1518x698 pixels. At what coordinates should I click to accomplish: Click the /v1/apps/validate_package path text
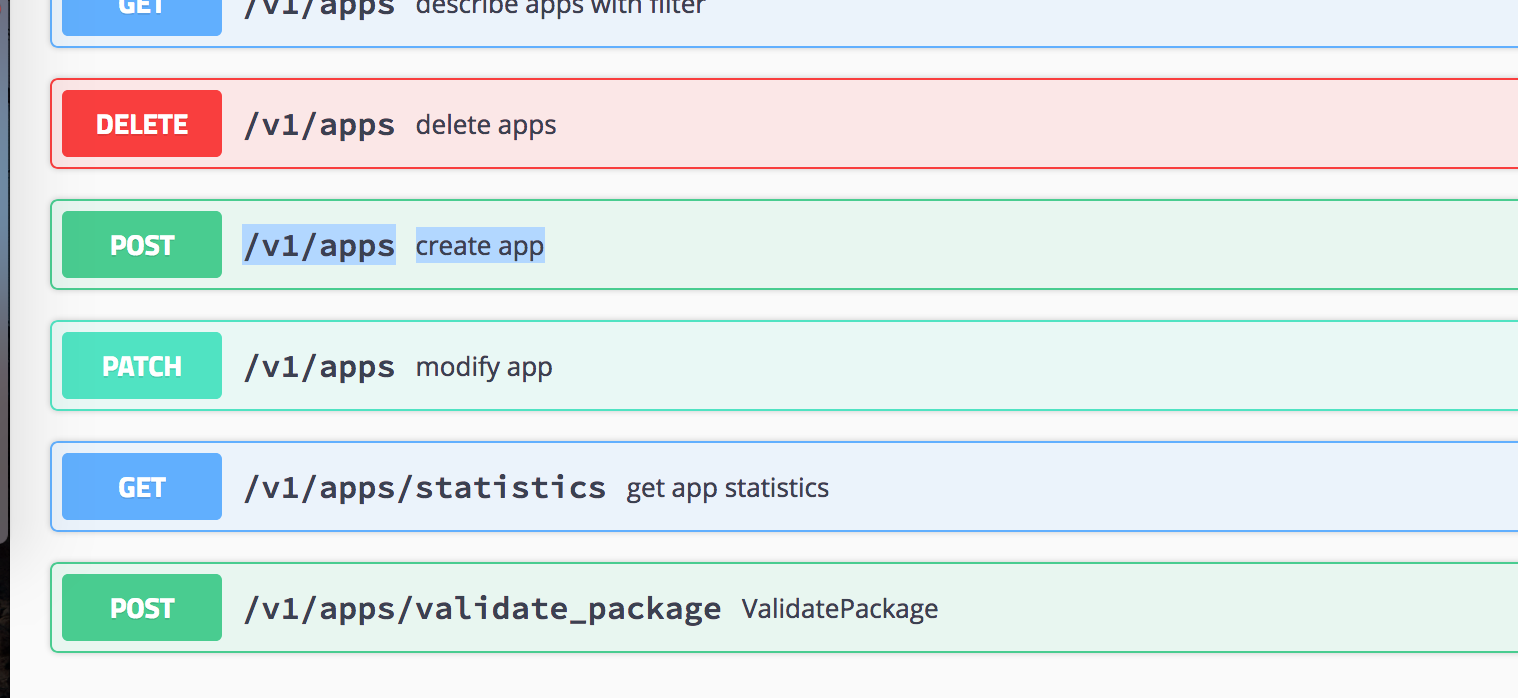tap(481, 607)
